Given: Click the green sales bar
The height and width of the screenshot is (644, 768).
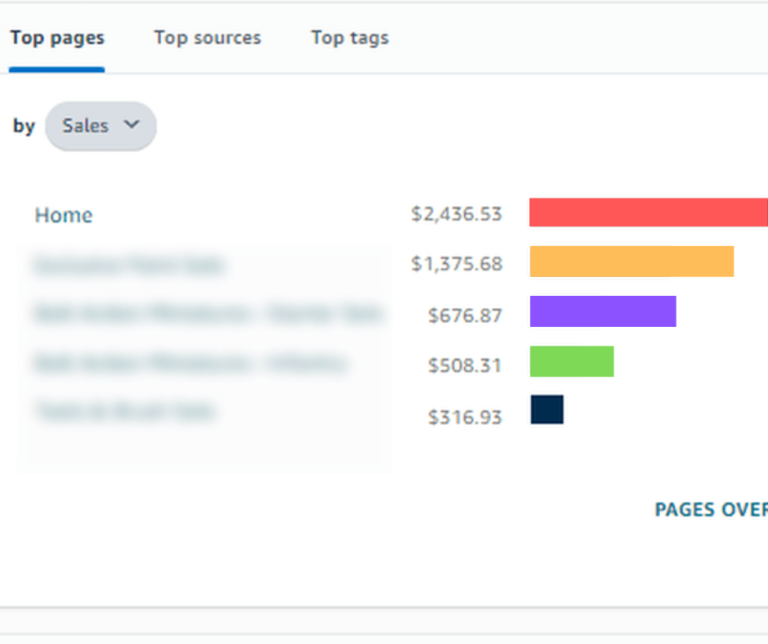Looking at the screenshot, I should click(x=571, y=361).
